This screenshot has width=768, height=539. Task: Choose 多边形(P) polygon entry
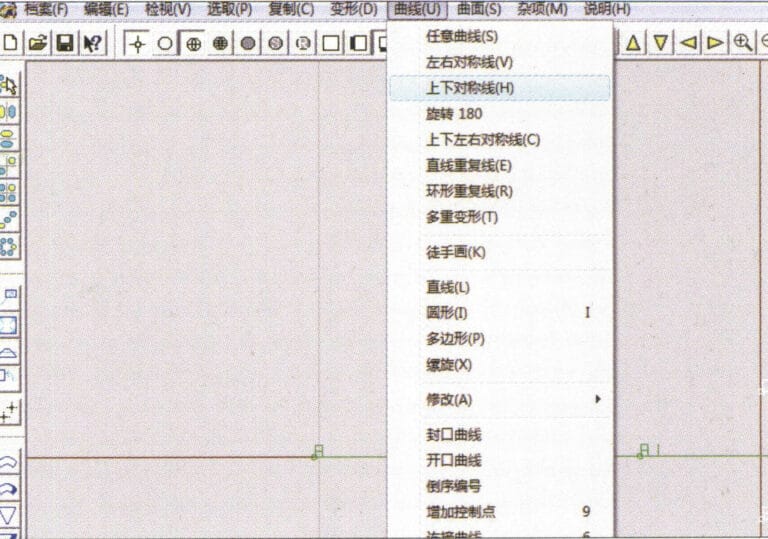coord(501,339)
